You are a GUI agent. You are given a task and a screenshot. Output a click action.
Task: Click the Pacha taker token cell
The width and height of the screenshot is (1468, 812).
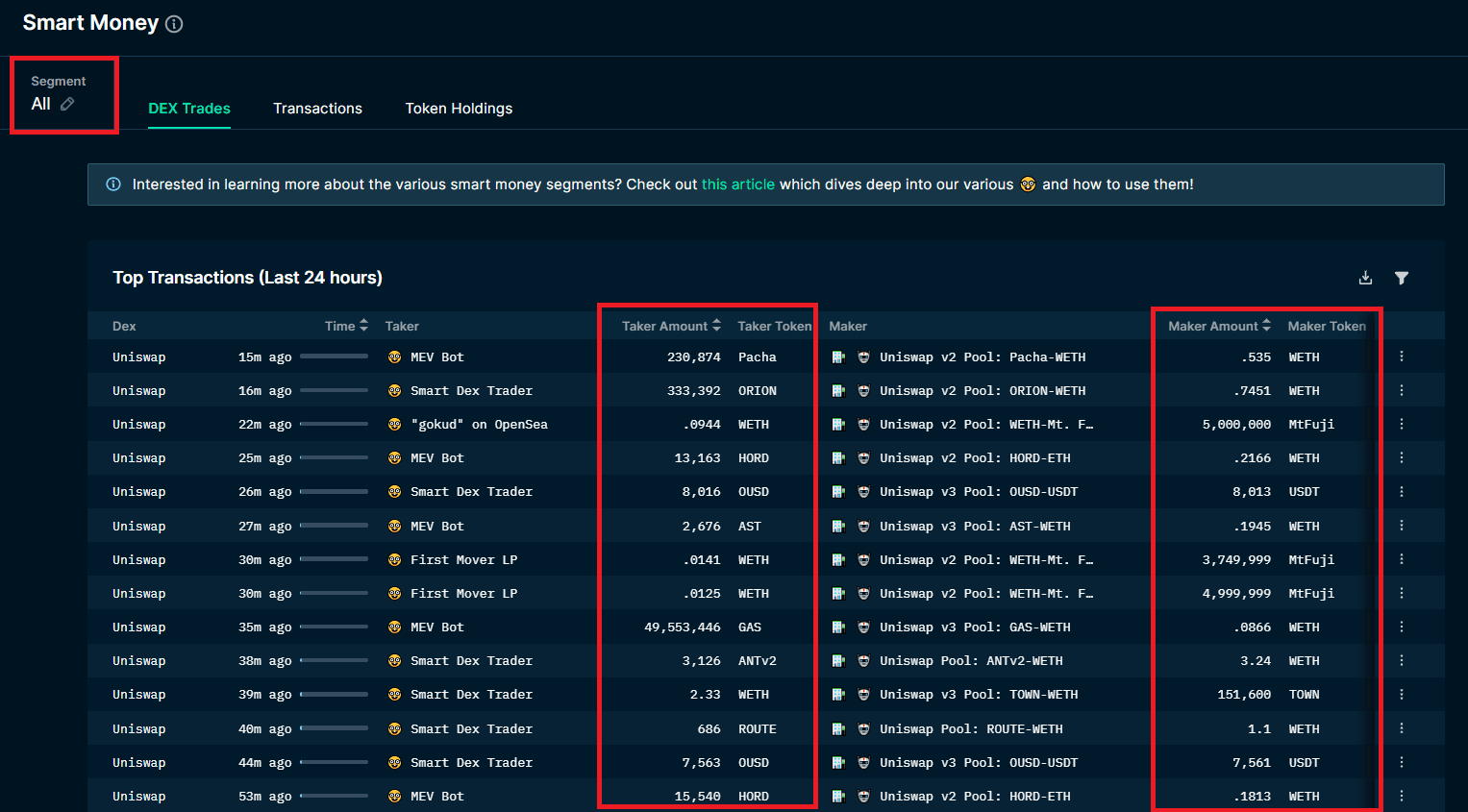pos(758,357)
